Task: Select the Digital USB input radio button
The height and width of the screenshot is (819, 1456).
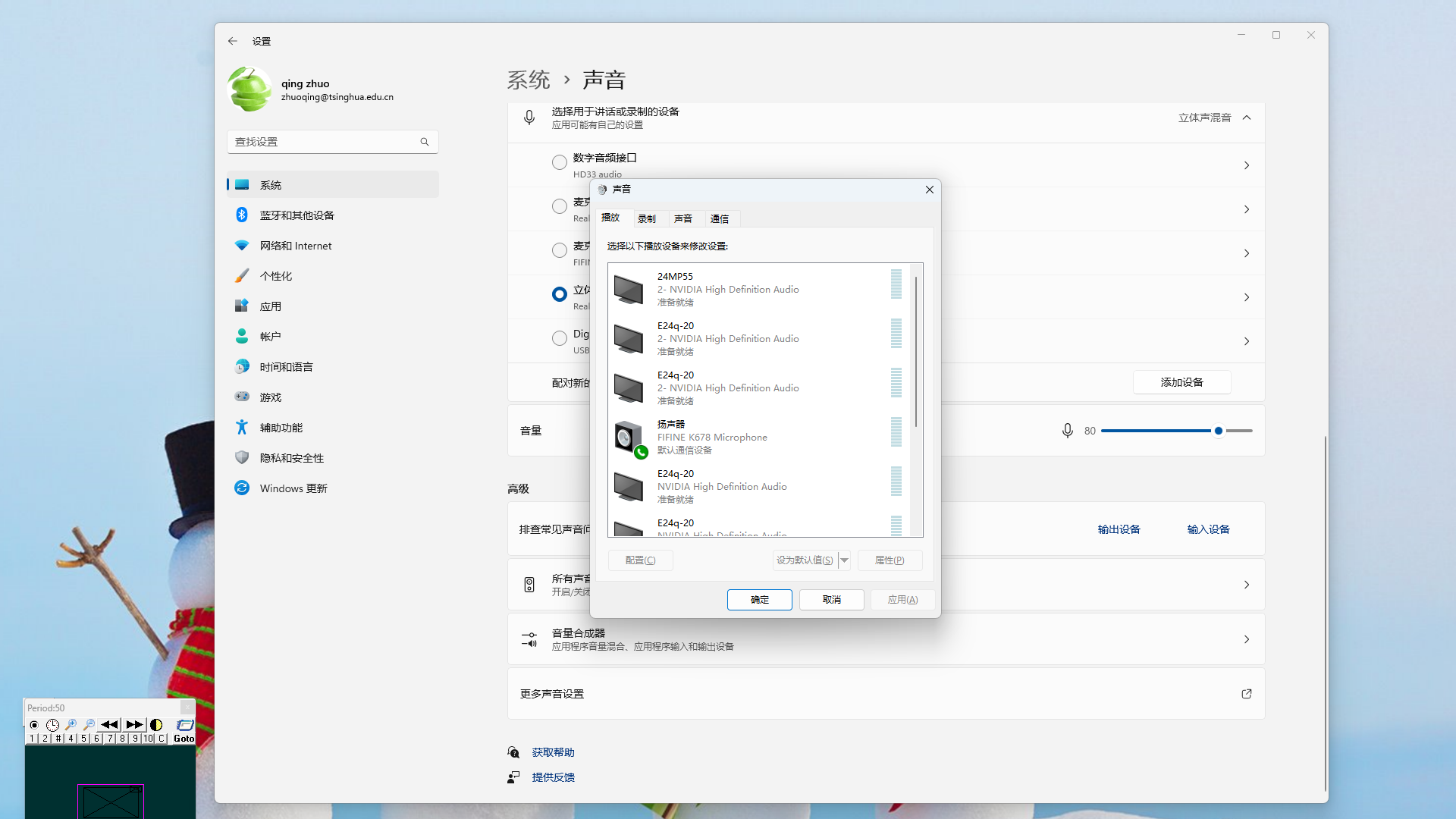Action: point(560,338)
